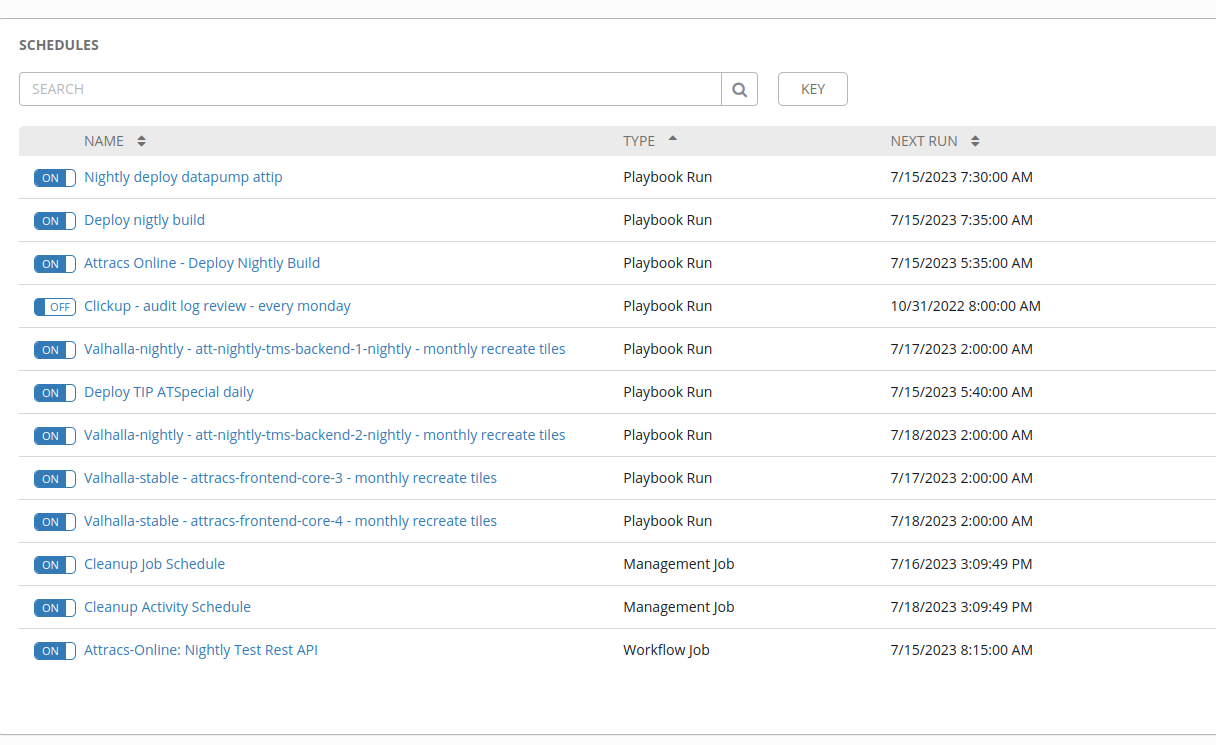This screenshot has height=745, width=1216.
Task: Toggle off Deploy nigtly build schedule
Action: tap(55, 221)
